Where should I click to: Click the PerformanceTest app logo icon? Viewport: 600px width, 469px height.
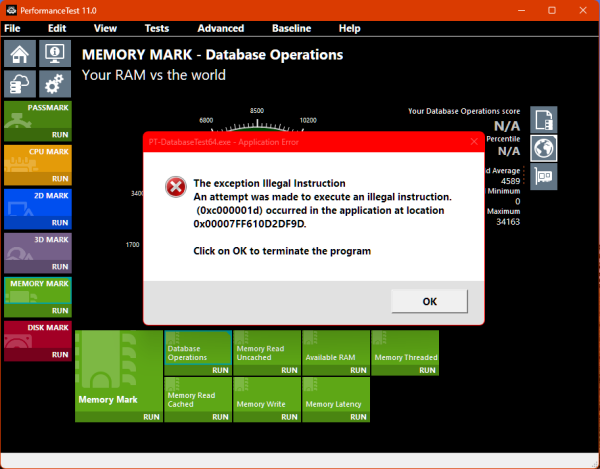point(11,10)
